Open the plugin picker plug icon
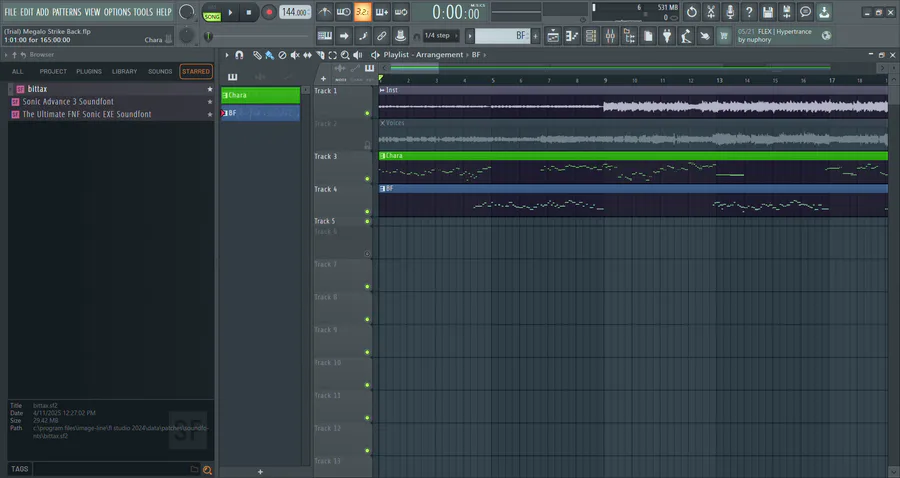 coord(667,36)
